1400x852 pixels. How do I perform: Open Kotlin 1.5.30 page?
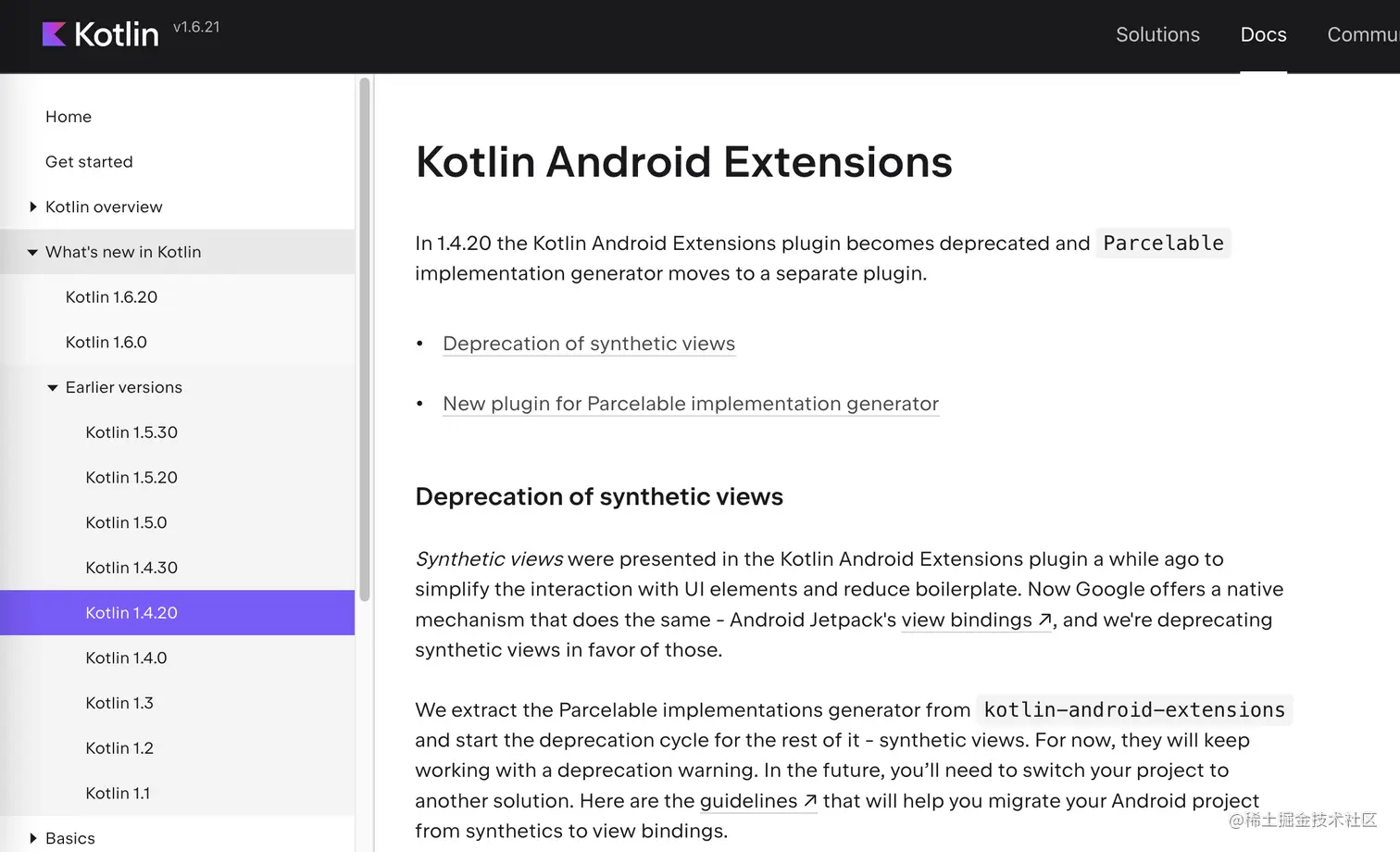[131, 432]
